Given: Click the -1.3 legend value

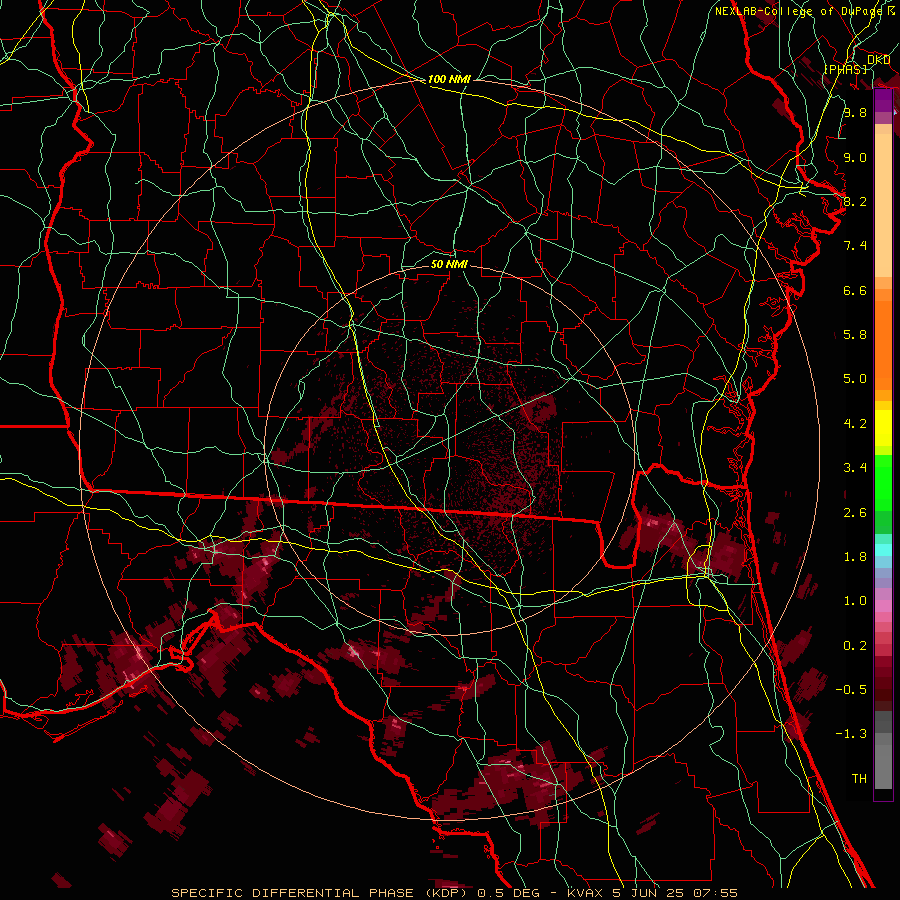Looking at the screenshot, I should click(x=851, y=734).
